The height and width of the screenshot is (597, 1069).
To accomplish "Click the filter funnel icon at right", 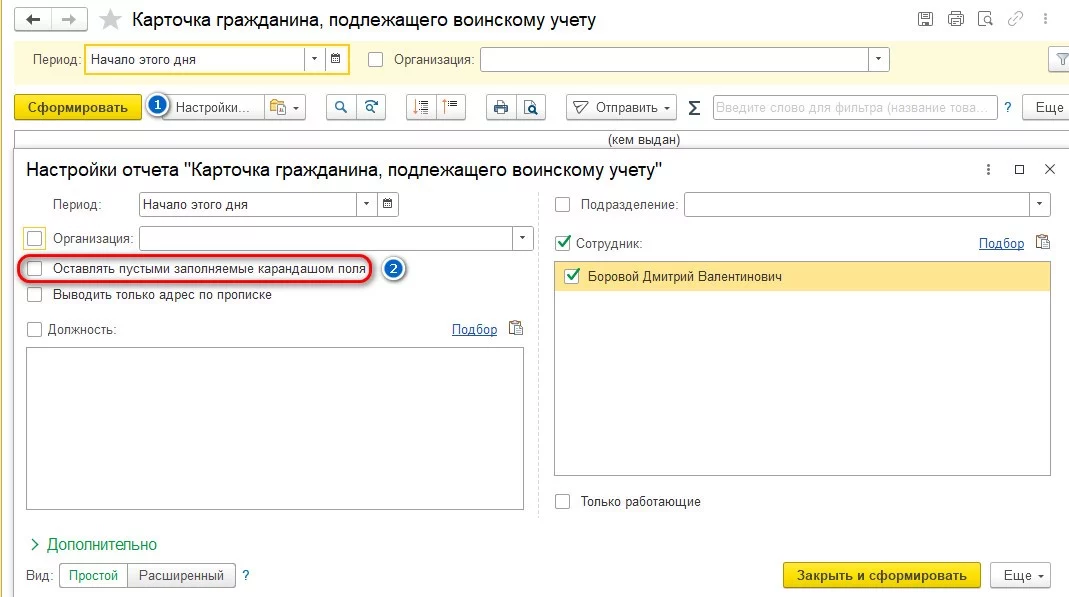I will coord(1061,60).
